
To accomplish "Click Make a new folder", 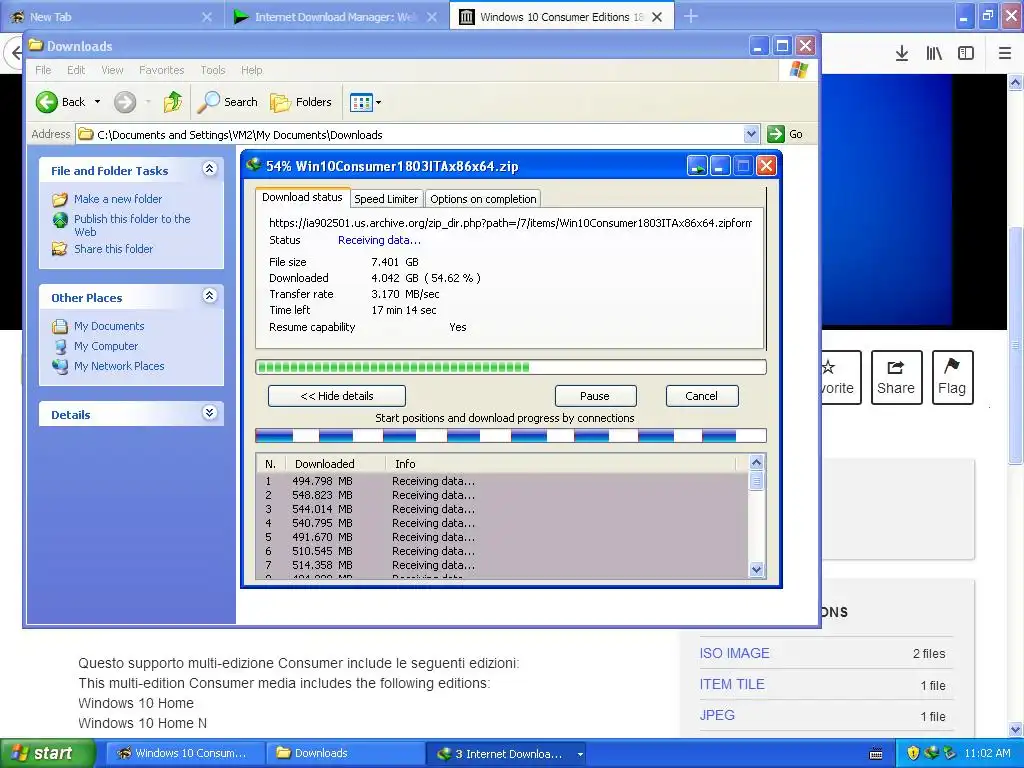I will point(118,199).
